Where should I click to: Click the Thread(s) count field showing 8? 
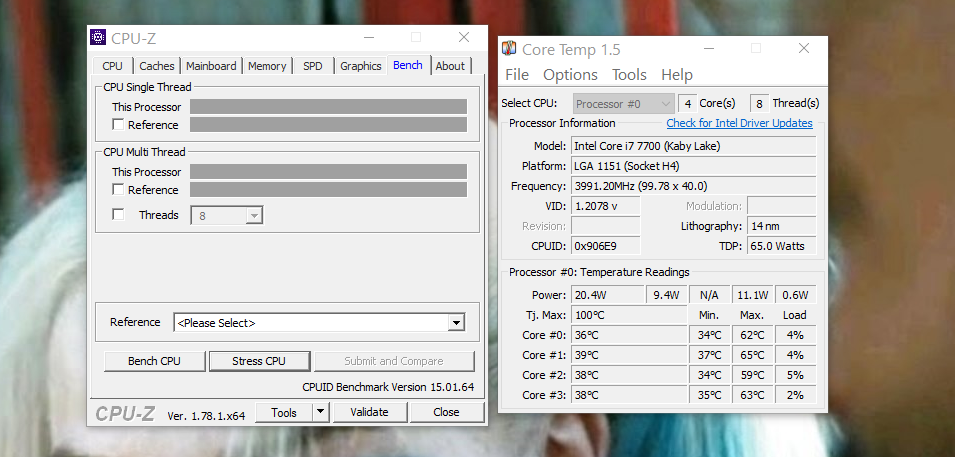tap(759, 104)
